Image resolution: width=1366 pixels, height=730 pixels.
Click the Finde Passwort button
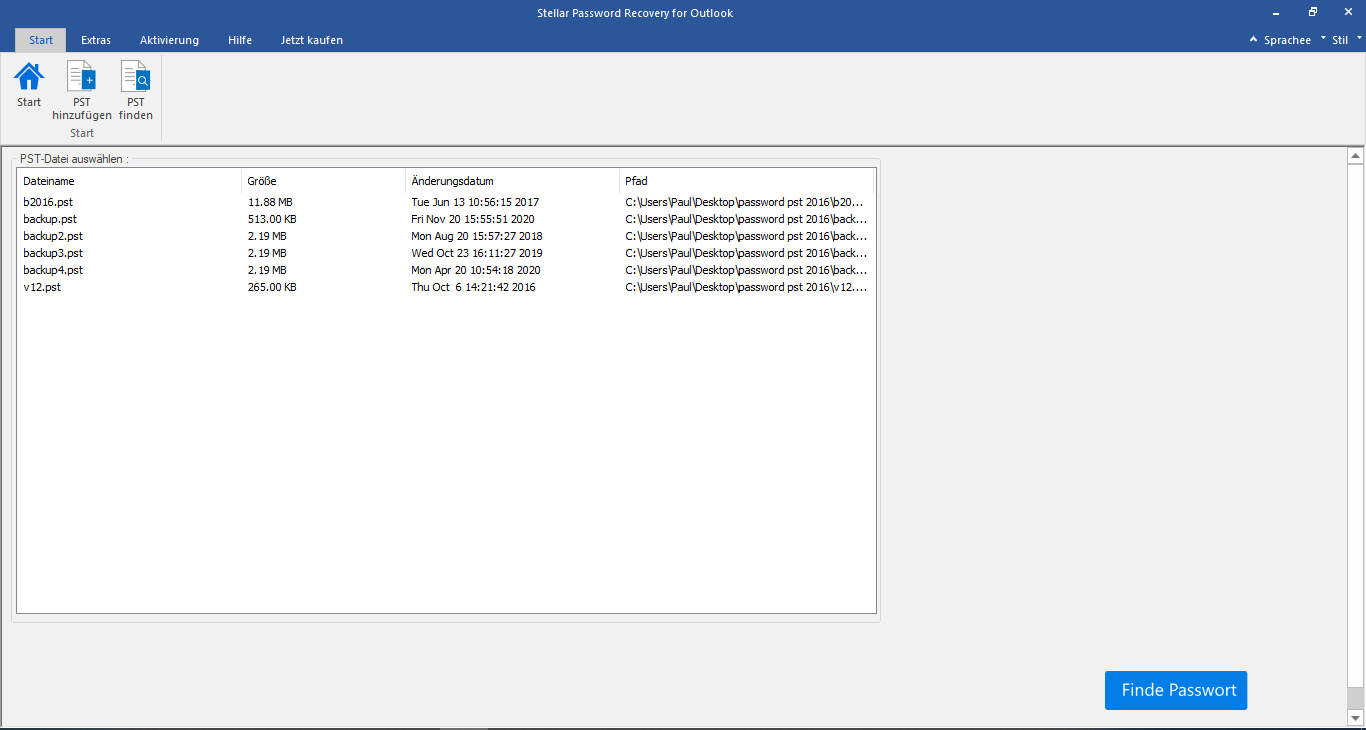pos(1176,690)
